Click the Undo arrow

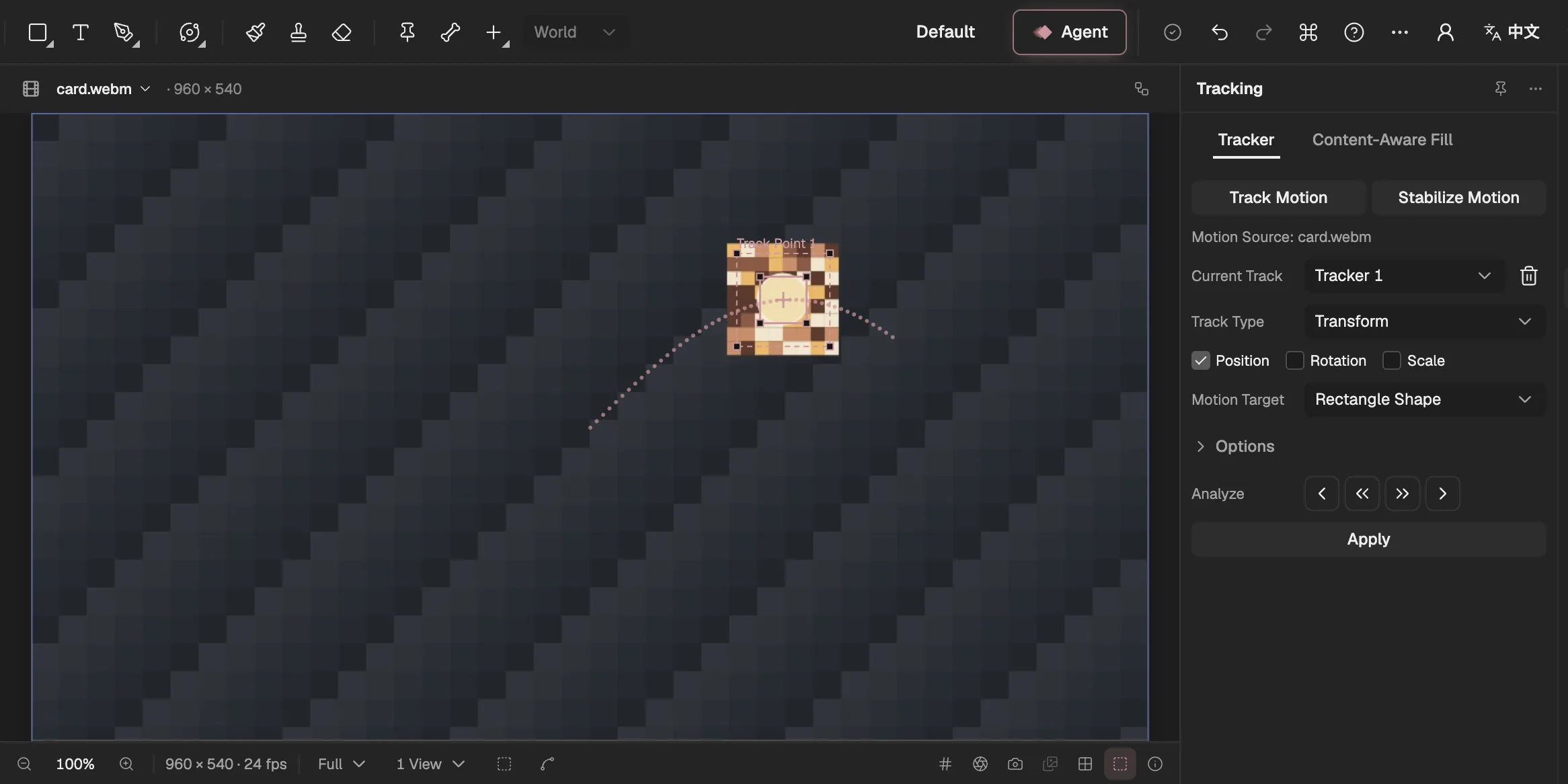(x=1220, y=32)
